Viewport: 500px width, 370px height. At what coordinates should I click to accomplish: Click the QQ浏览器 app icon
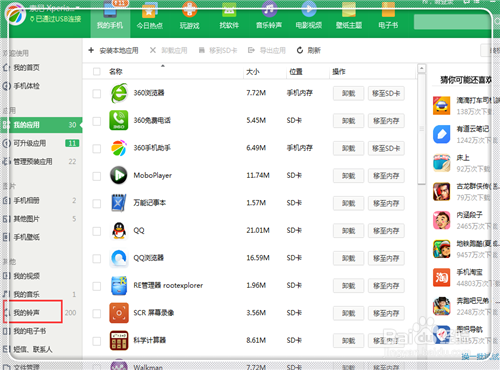click(119, 258)
